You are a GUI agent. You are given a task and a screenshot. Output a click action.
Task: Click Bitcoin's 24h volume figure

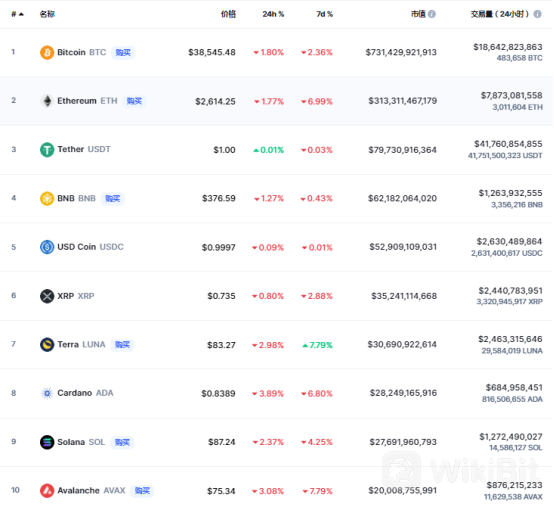[x=508, y=47]
